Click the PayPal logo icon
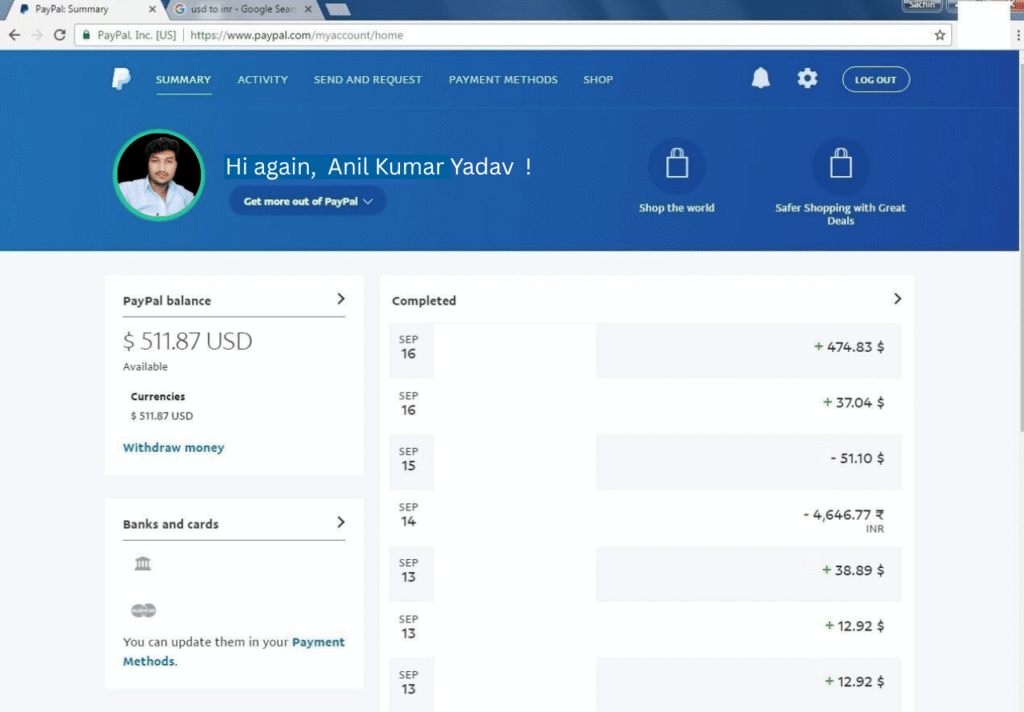 click(x=121, y=79)
